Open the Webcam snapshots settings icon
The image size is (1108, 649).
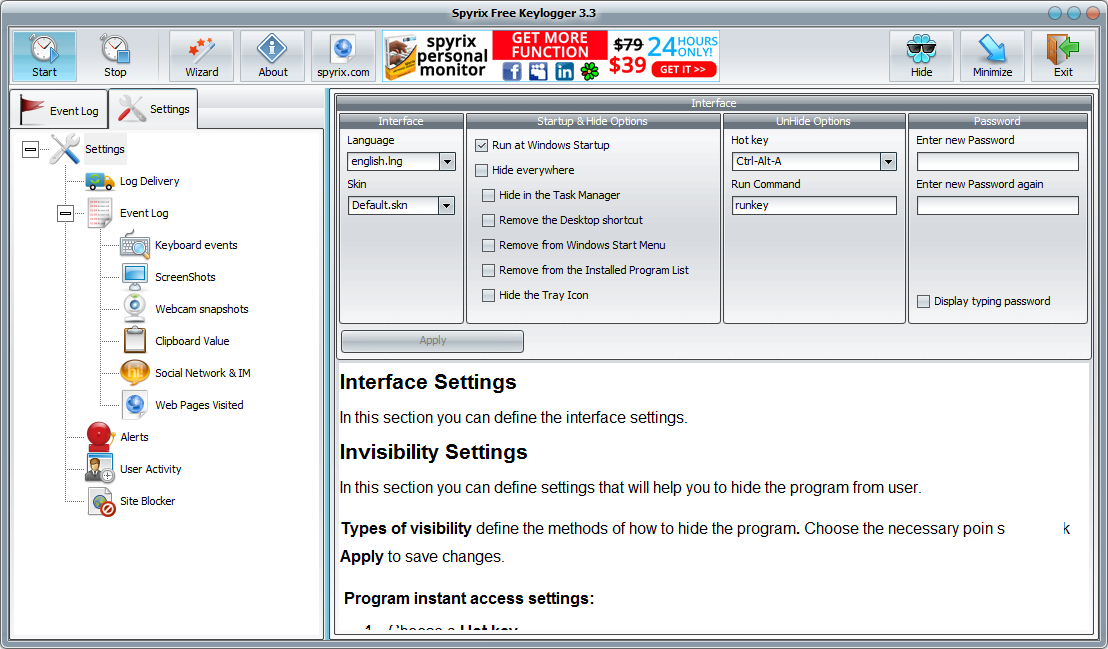(134, 308)
